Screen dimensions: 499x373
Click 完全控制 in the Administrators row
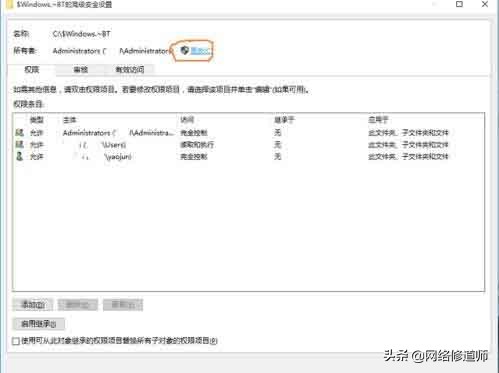(194, 133)
